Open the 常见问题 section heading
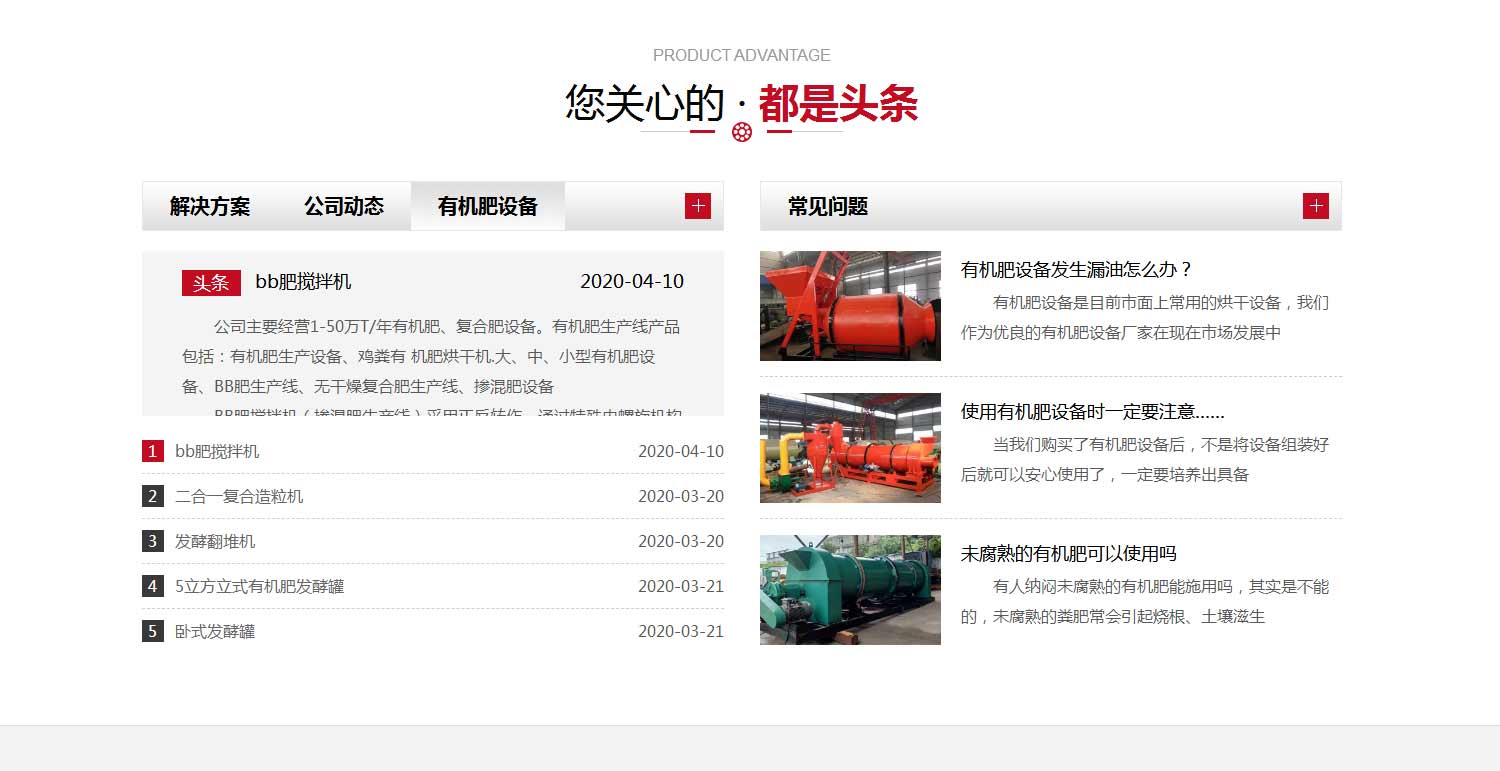Screen dimensions: 1500x771 pos(828,207)
